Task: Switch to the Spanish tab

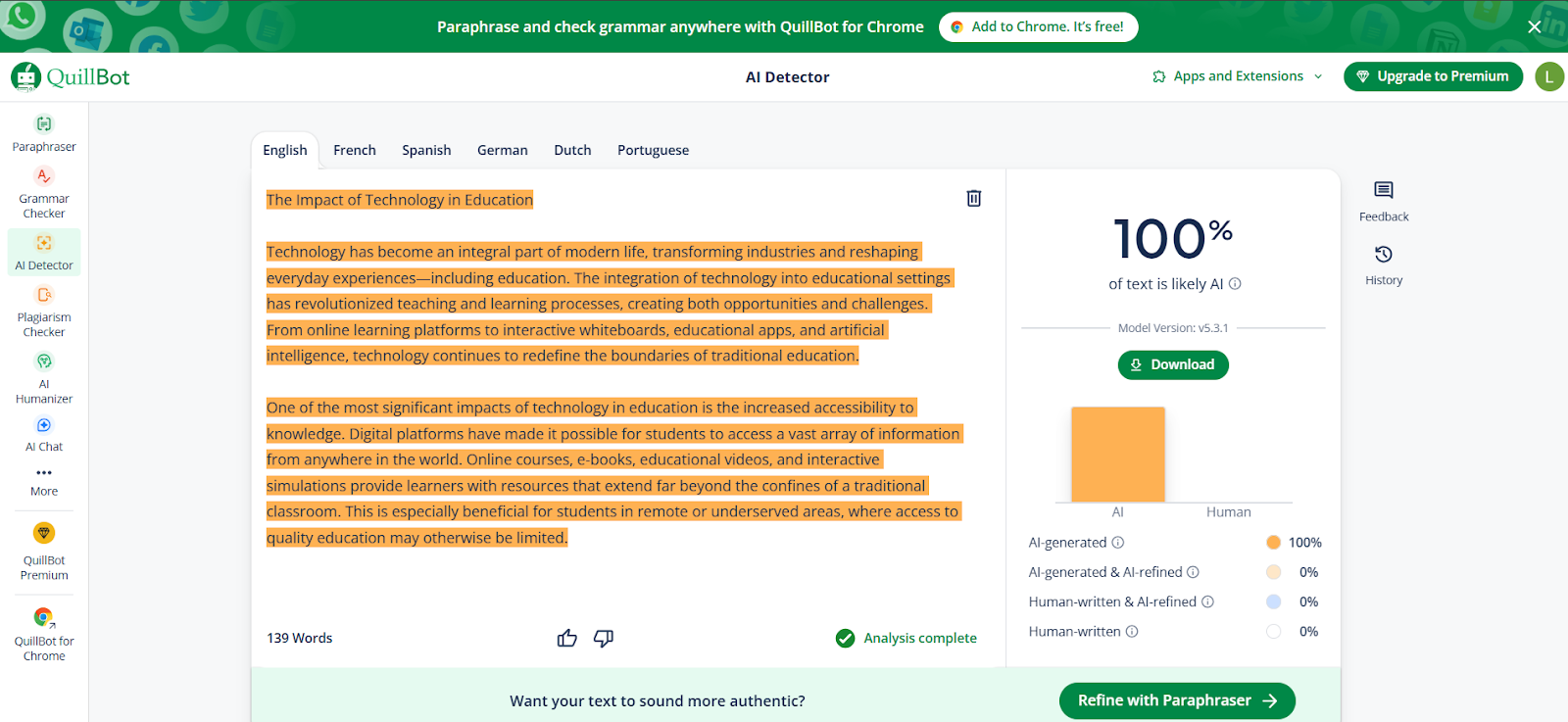Action: click(426, 150)
